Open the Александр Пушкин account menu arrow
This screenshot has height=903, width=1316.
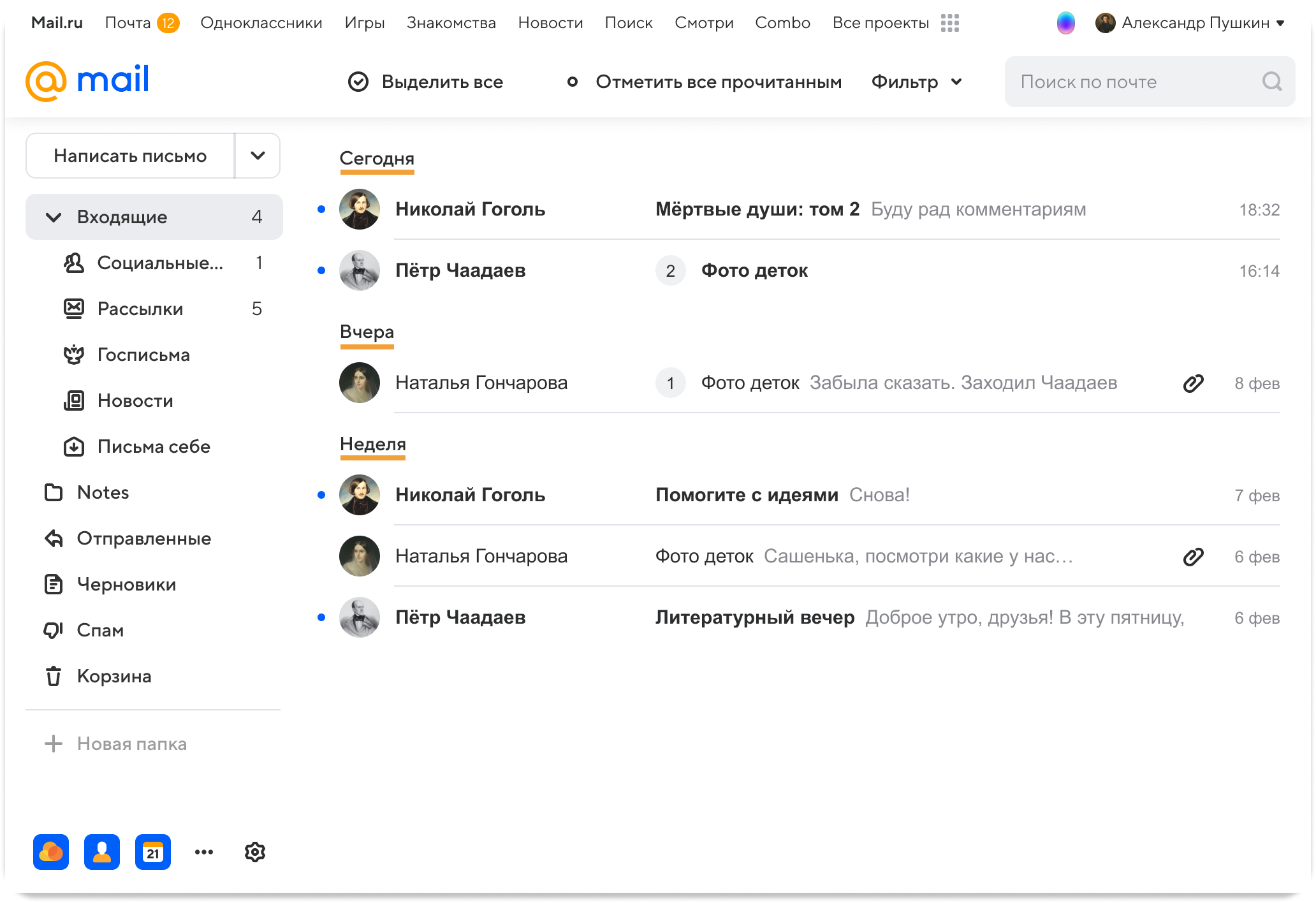[1280, 23]
